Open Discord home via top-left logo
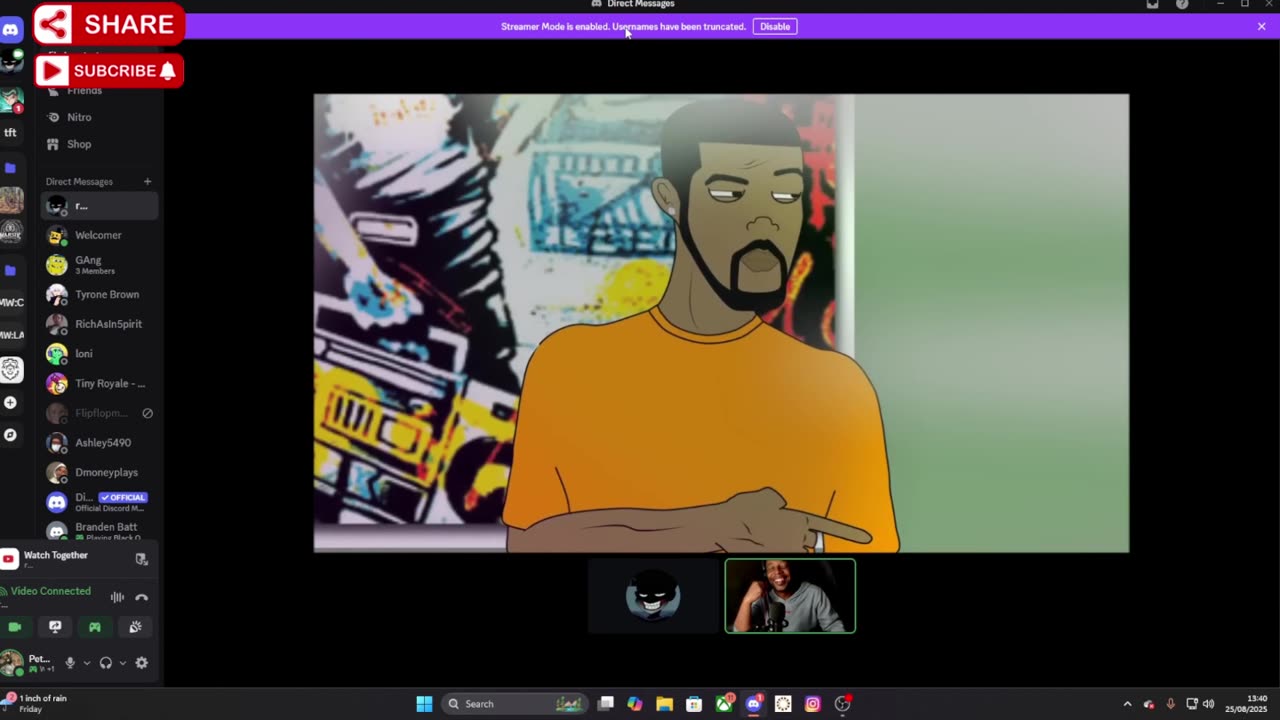1280x720 pixels. (x=10, y=30)
